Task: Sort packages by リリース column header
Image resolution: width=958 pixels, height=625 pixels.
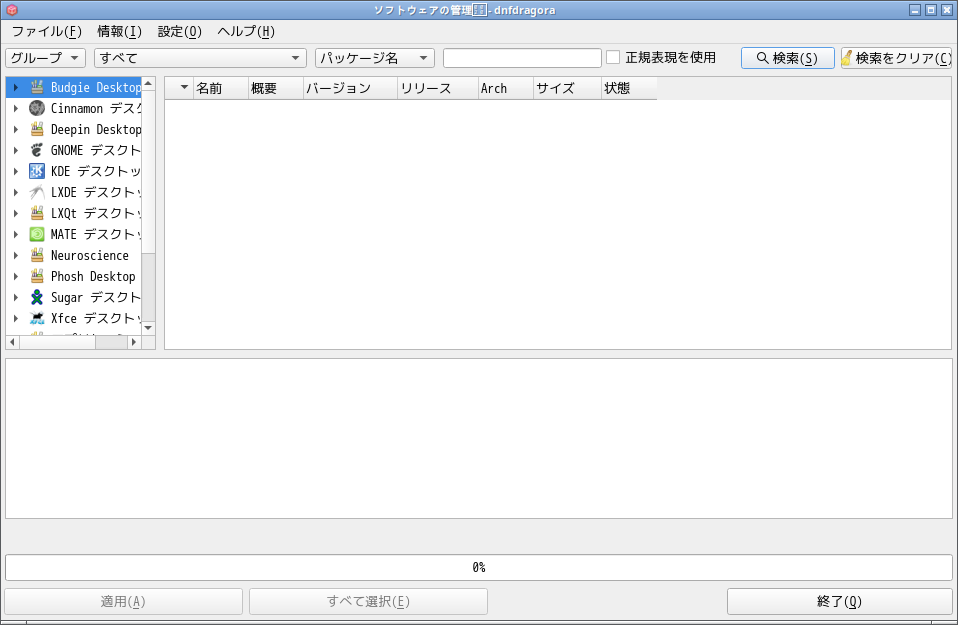Action: pos(438,89)
